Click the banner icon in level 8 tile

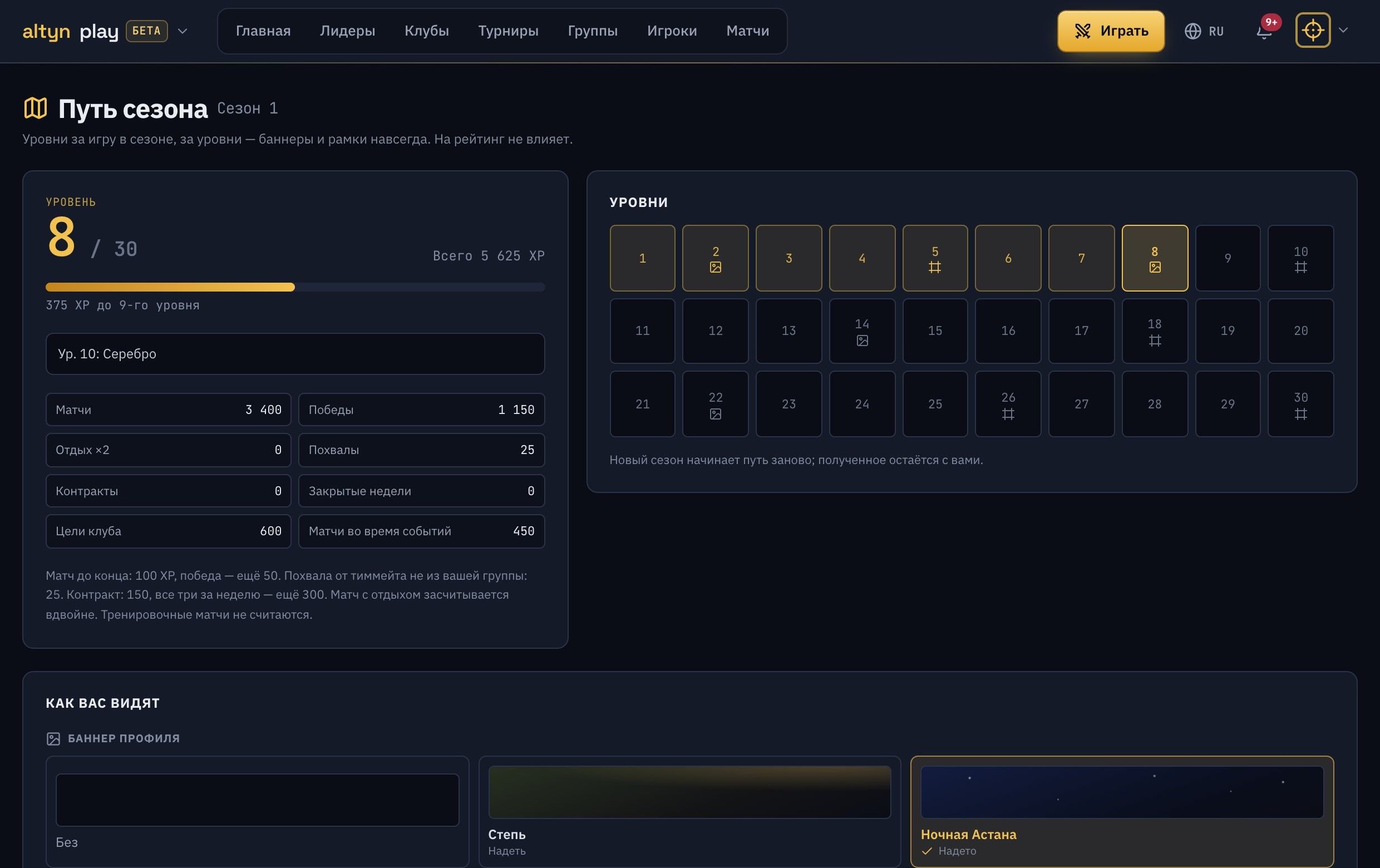tap(1155, 267)
